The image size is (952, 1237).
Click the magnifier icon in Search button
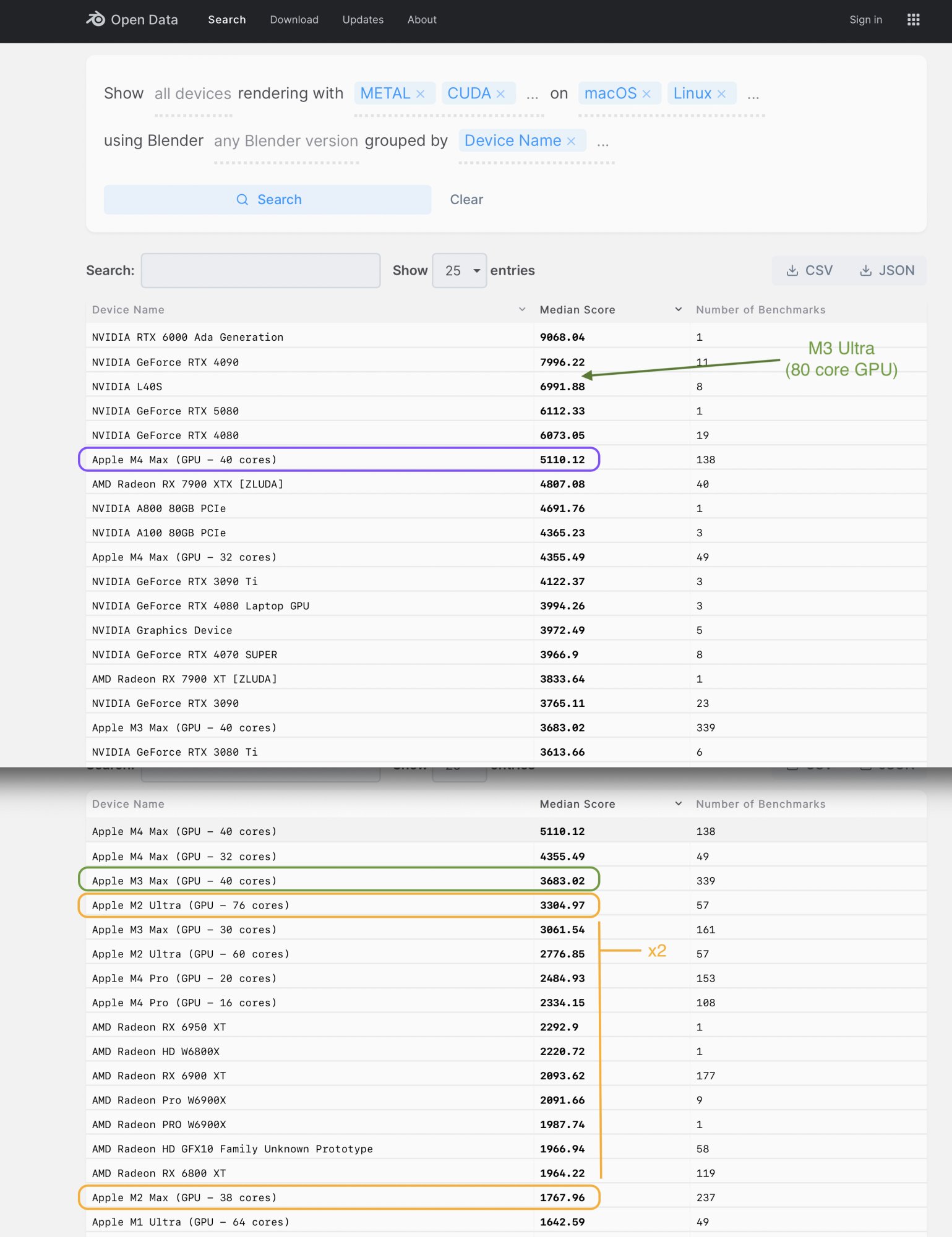pos(242,199)
